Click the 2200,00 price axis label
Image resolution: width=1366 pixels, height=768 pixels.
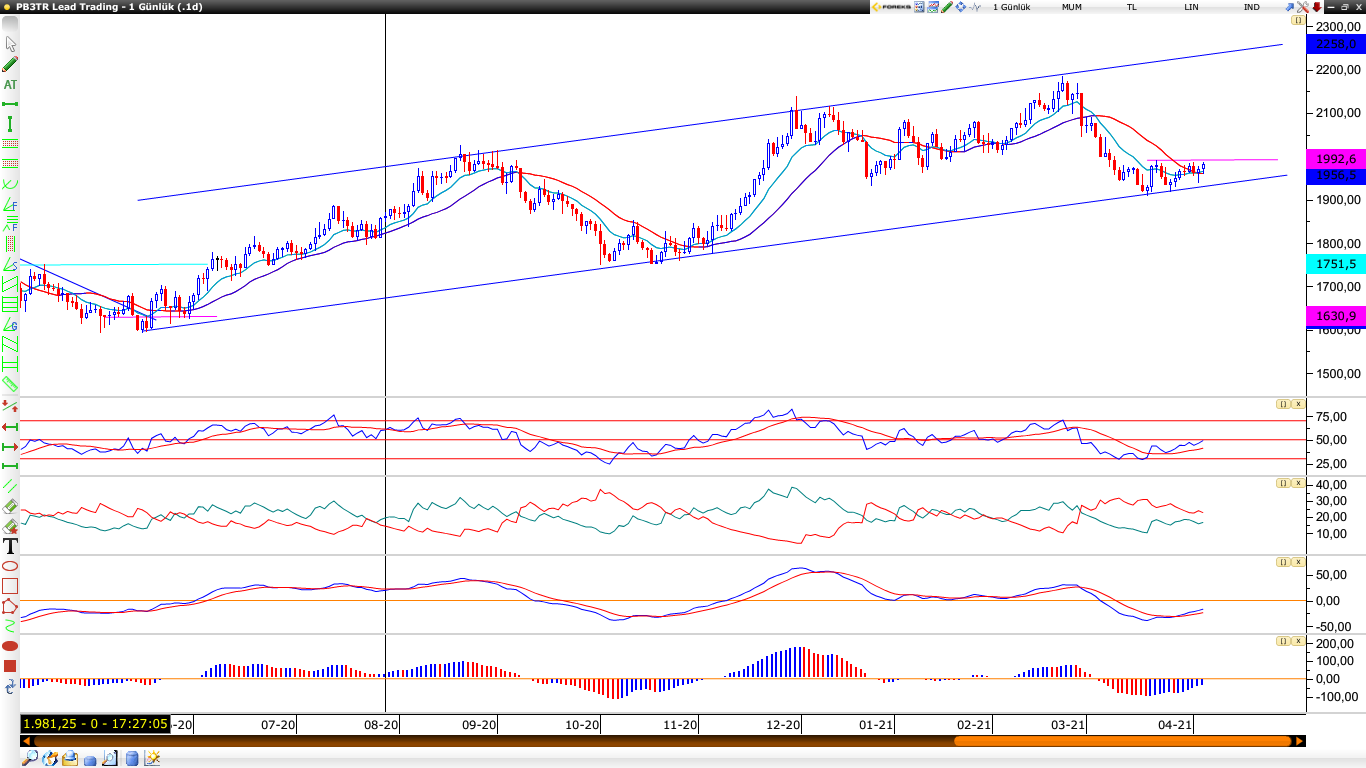tap(1338, 70)
